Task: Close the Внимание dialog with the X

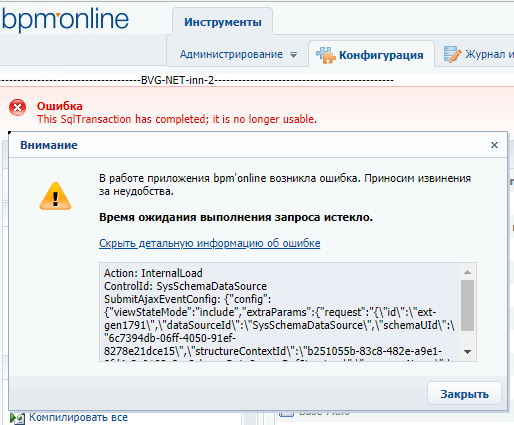Action: (494, 145)
